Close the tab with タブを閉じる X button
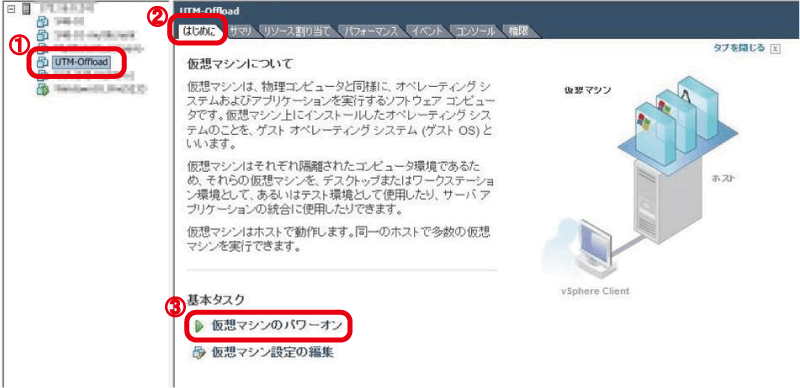Viewport: 800px width, 388px height. pyautogui.click(x=775, y=49)
